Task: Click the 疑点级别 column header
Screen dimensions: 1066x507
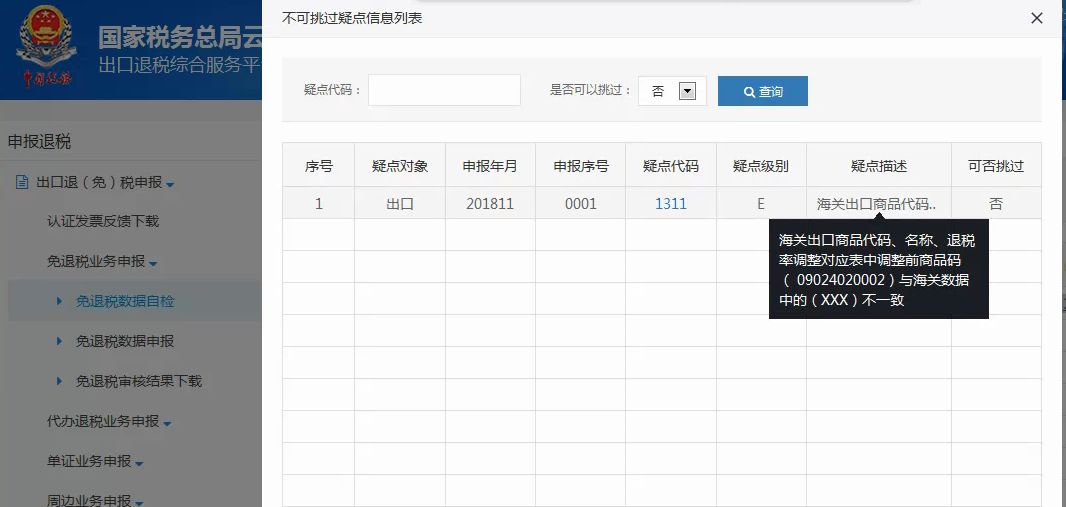Action: pos(761,166)
